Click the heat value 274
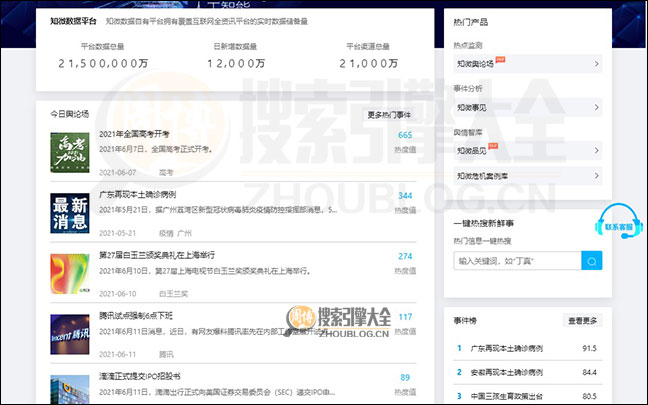Screen dimensions: 648x405 (x=405, y=256)
